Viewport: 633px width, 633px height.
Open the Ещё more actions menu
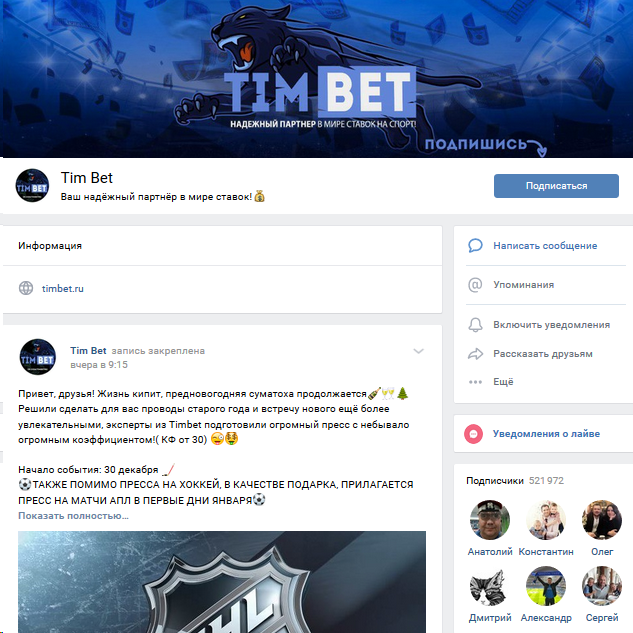pos(503,382)
